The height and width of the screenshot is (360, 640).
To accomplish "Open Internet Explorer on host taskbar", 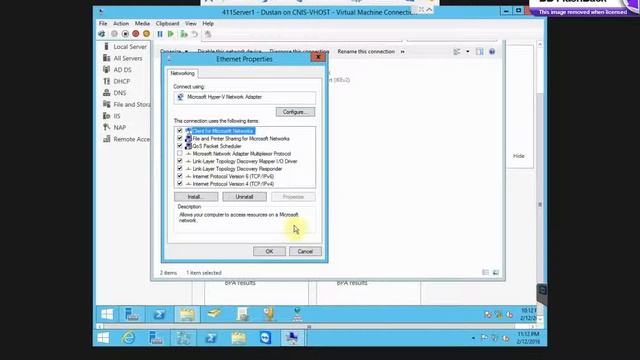I will (128, 338).
